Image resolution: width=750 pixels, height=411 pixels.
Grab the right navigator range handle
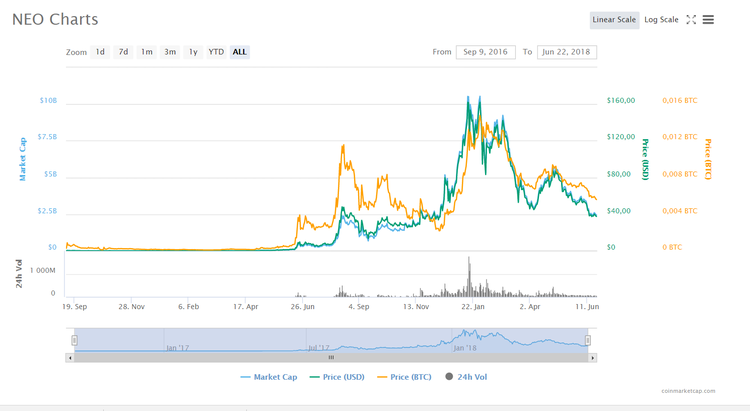click(x=588, y=340)
